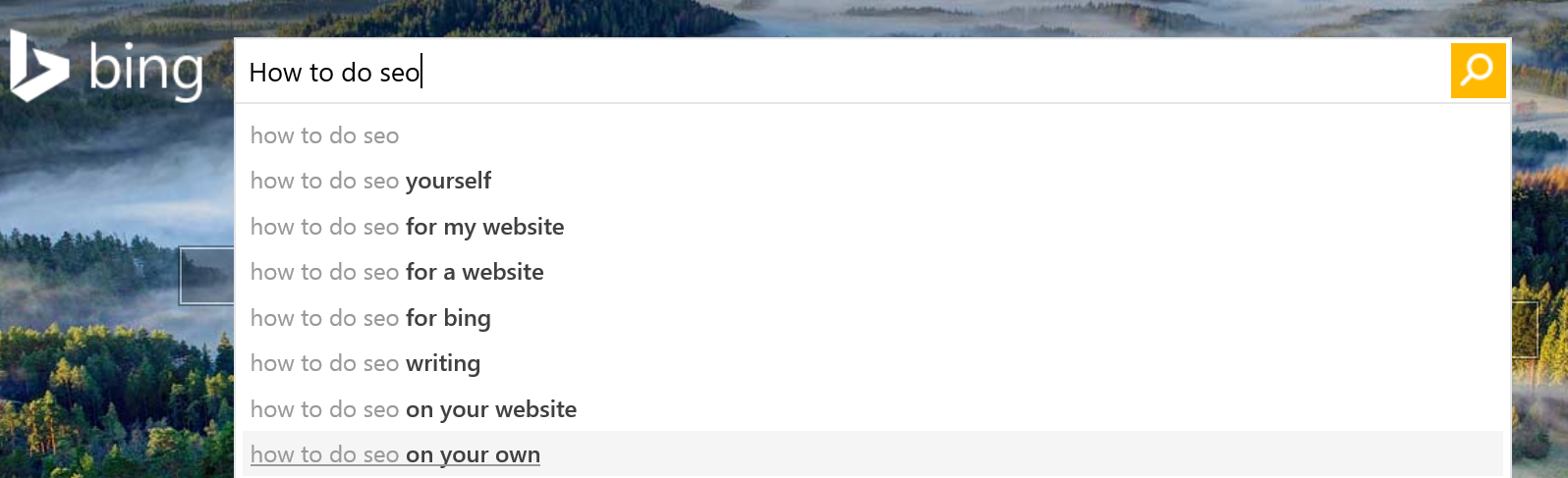Viewport: 1568px width, 478px height.
Task: Pick 'how to do seo for my website'
Action: click(x=872, y=227)
